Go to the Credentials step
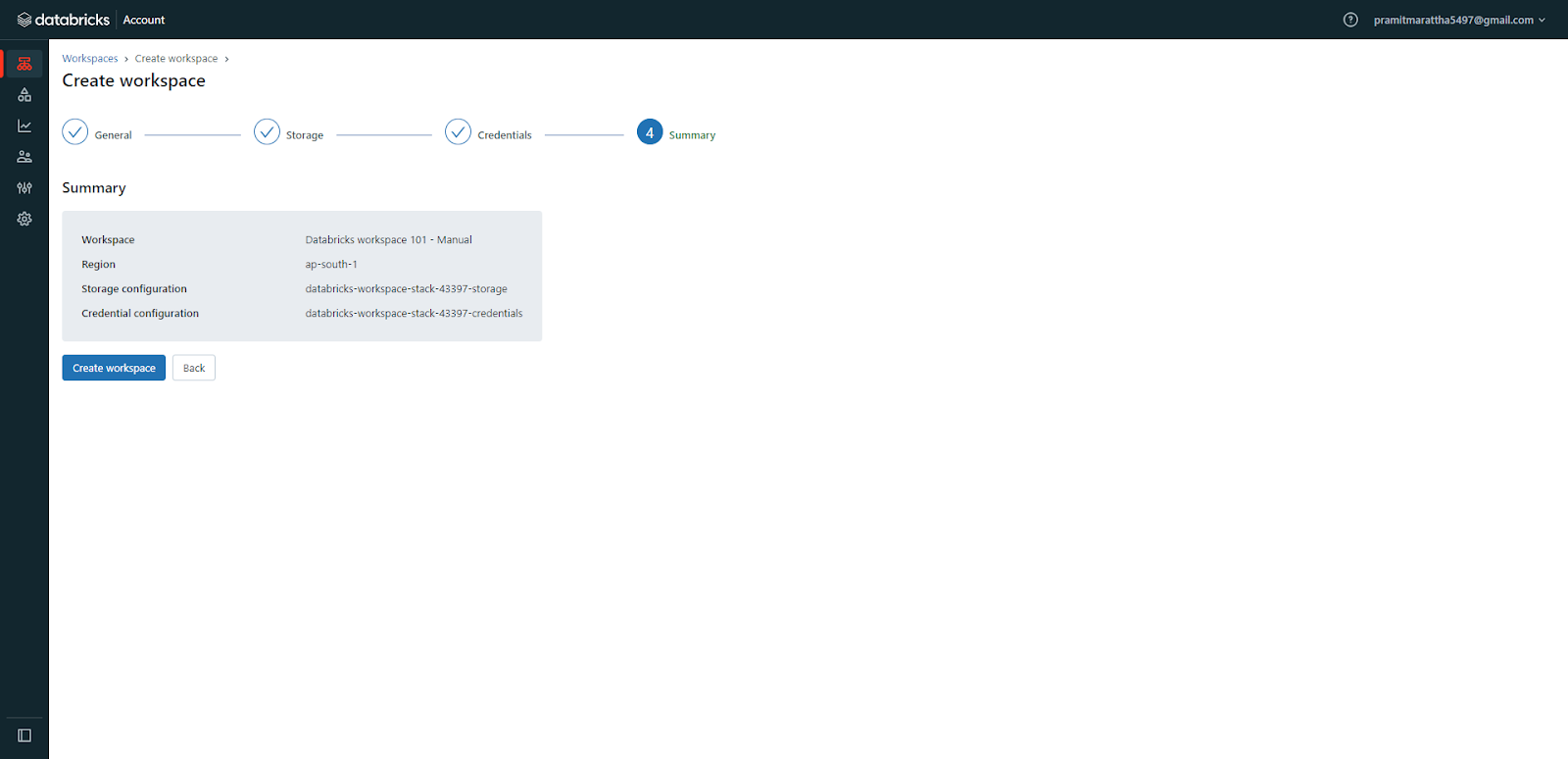Image resolution: width=1568 pixels, height=759 pixels. pos(488,132)
